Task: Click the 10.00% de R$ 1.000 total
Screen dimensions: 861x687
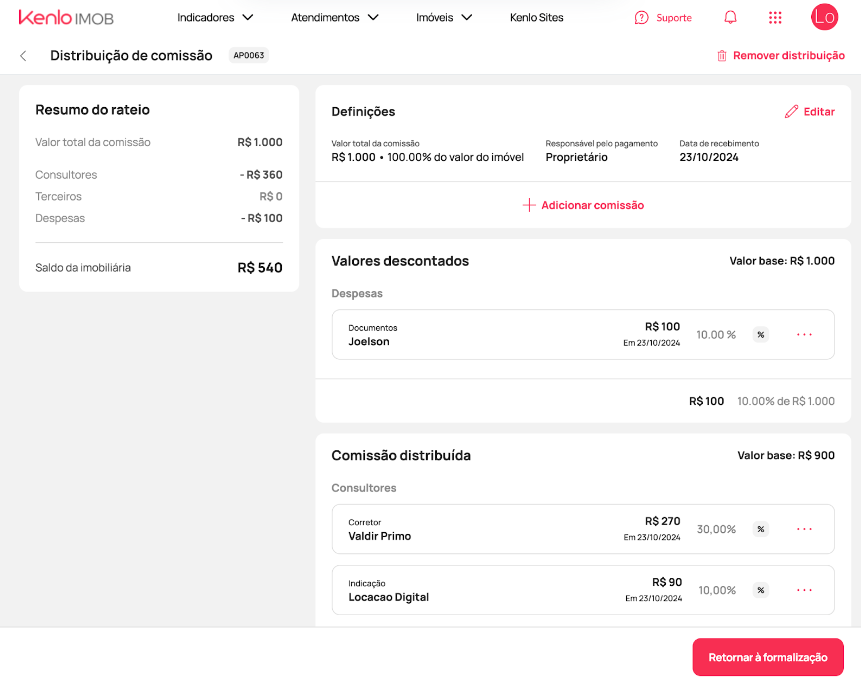Action: [x=786, y=401]
